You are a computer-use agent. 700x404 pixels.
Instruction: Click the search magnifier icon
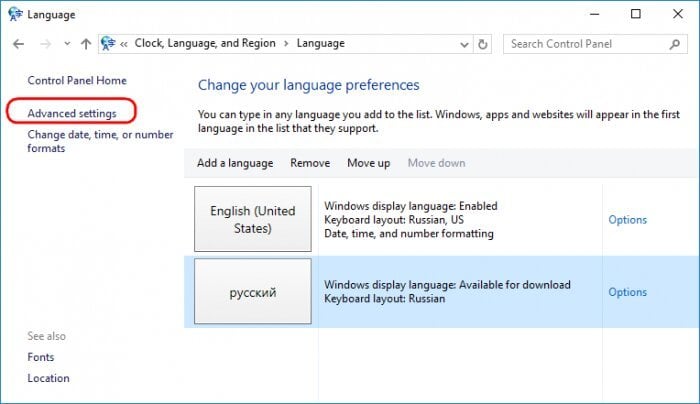(675, 44)
